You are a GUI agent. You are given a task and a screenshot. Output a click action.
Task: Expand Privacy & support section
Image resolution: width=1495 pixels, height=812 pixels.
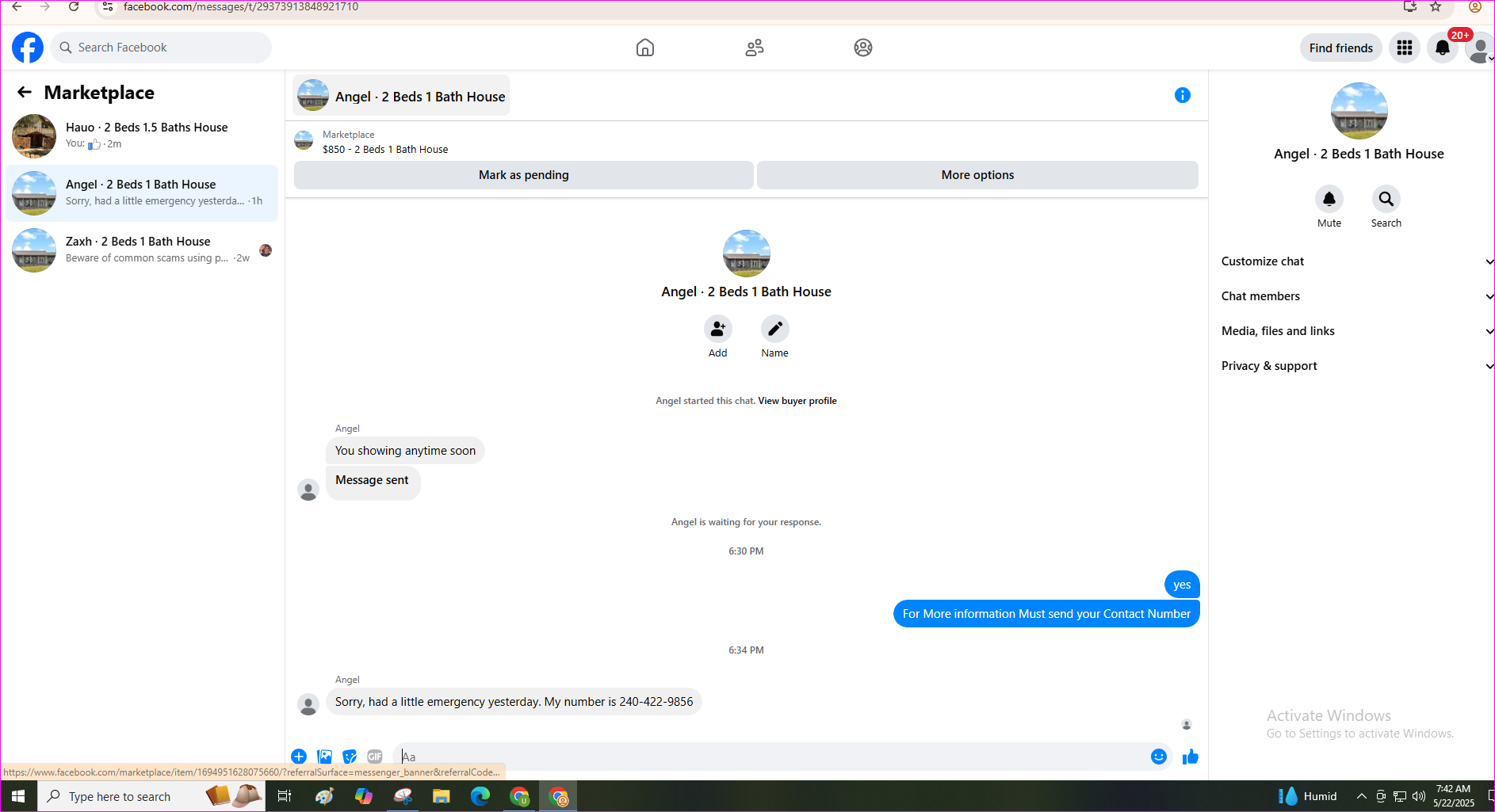click(1357, 366)
